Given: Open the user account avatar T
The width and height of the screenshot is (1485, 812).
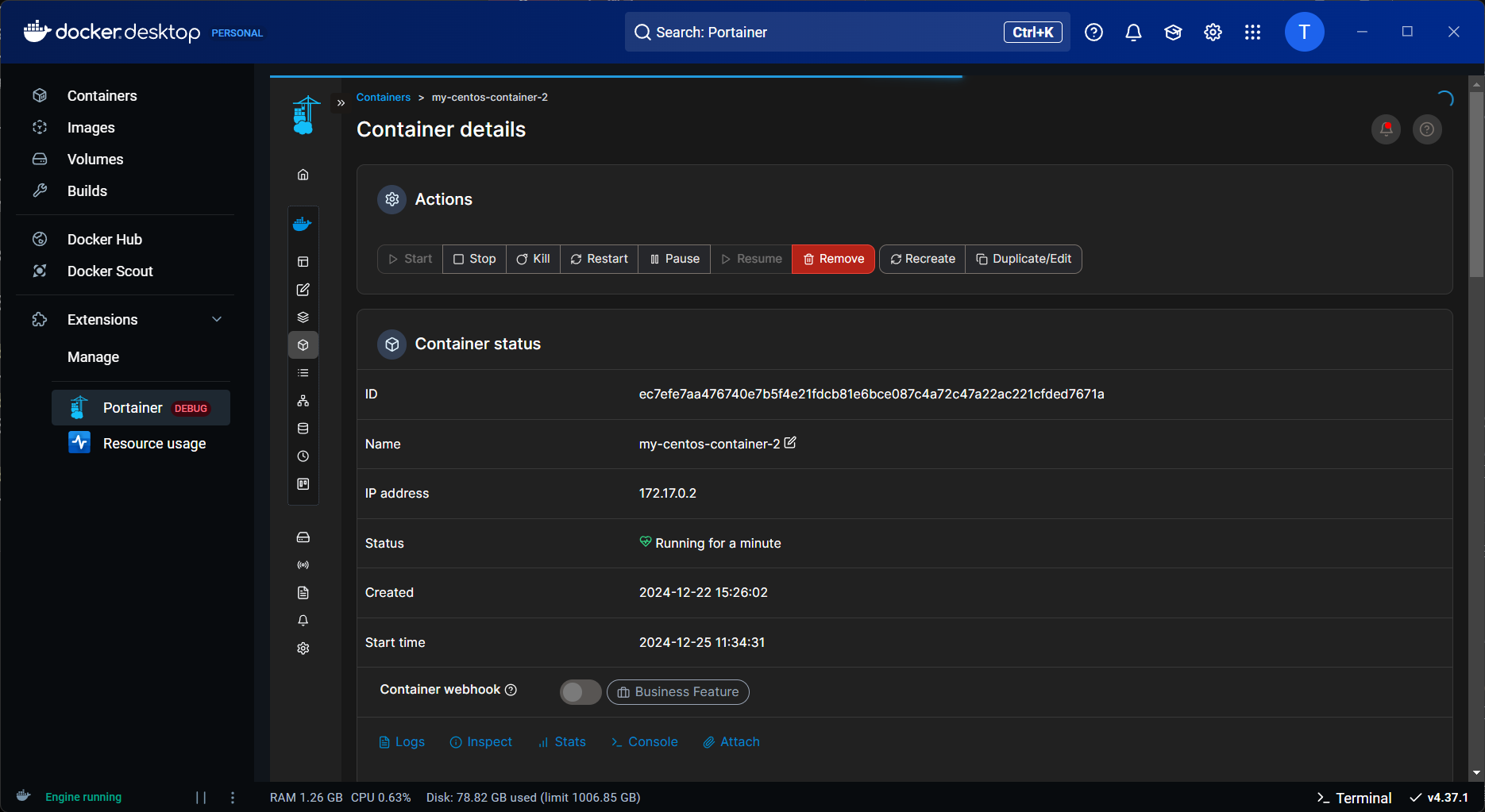Looking at the screenshot, I should [x=1304, y=33].
